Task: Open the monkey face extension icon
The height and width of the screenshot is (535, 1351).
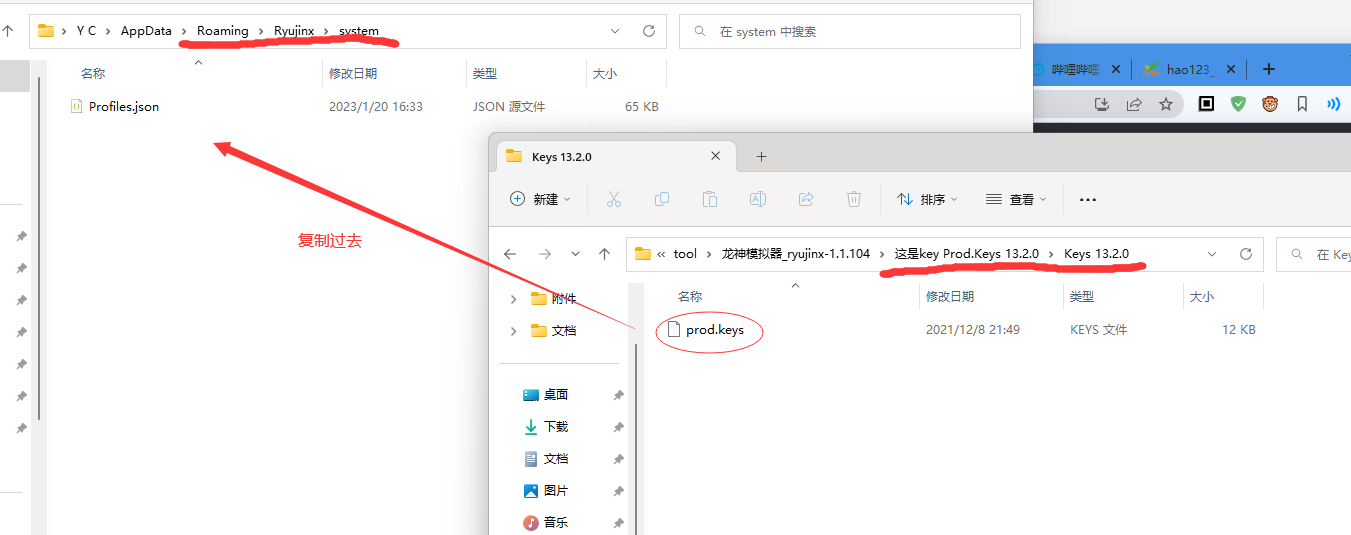Action: pyautogui.click(x=1270, y=103)
